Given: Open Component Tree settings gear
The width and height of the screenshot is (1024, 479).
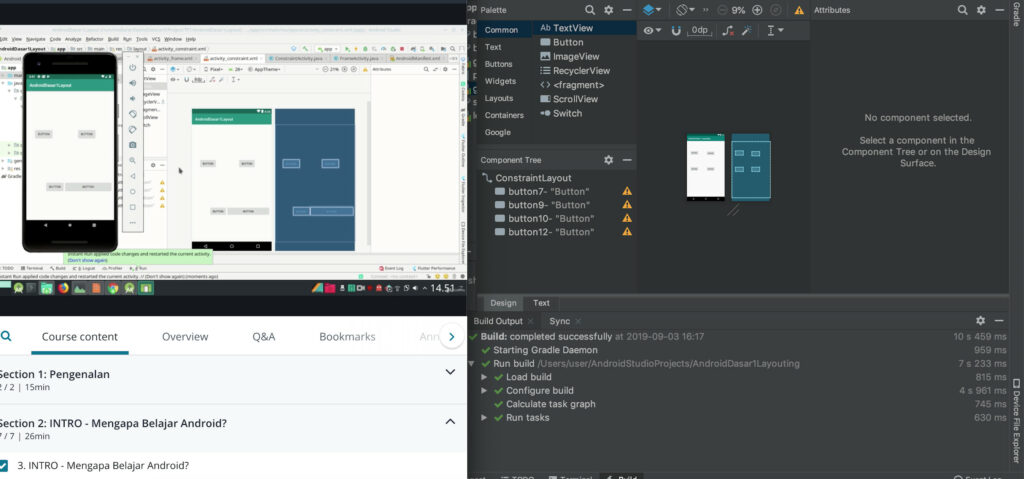Looking at the screenshot, I should 608,160.
